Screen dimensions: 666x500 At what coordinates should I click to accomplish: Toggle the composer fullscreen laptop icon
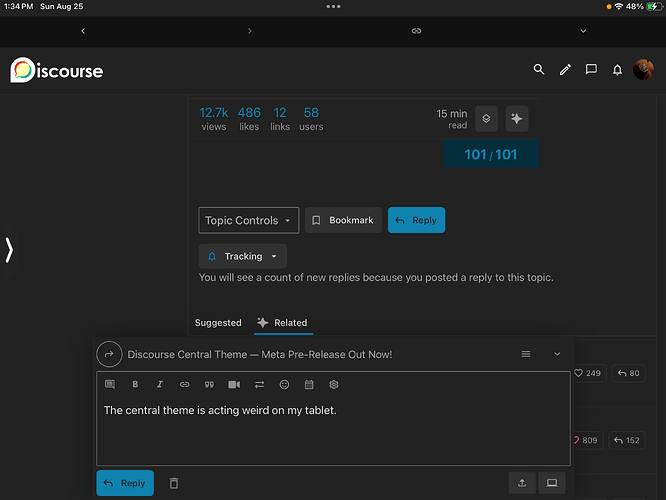tap(552, 483)
